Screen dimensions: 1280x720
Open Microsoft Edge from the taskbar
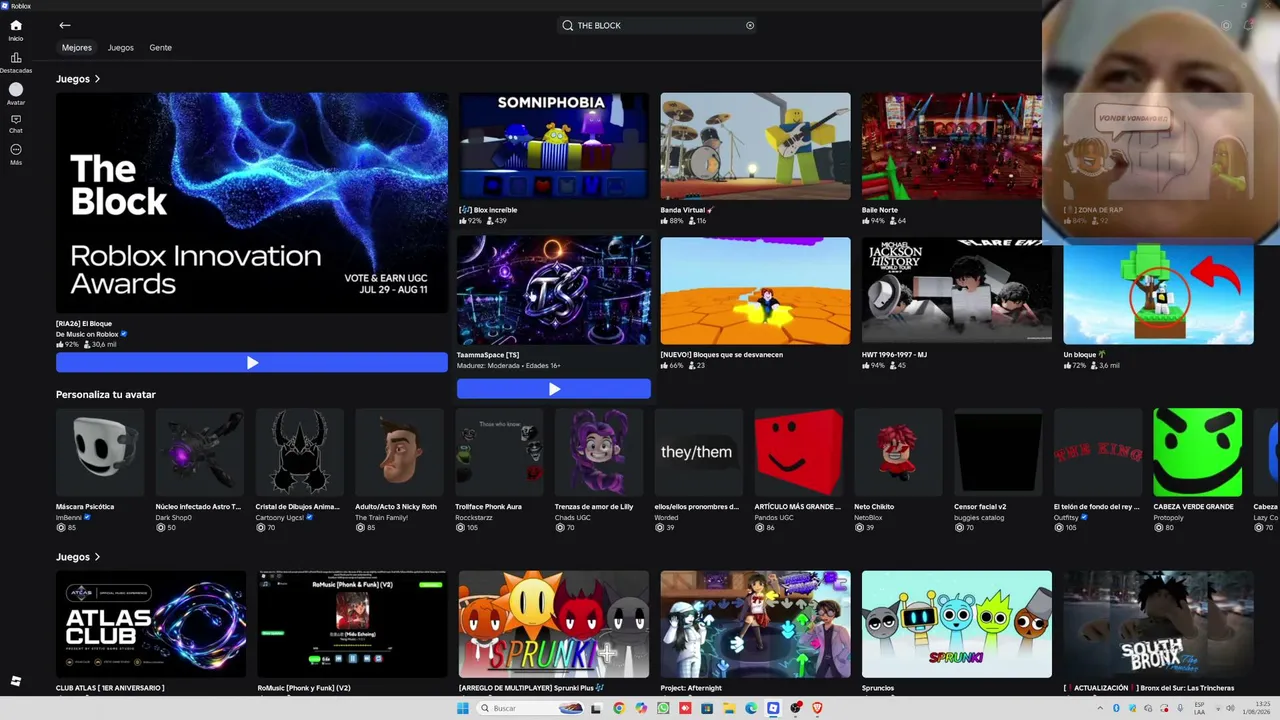pos(751,708)
